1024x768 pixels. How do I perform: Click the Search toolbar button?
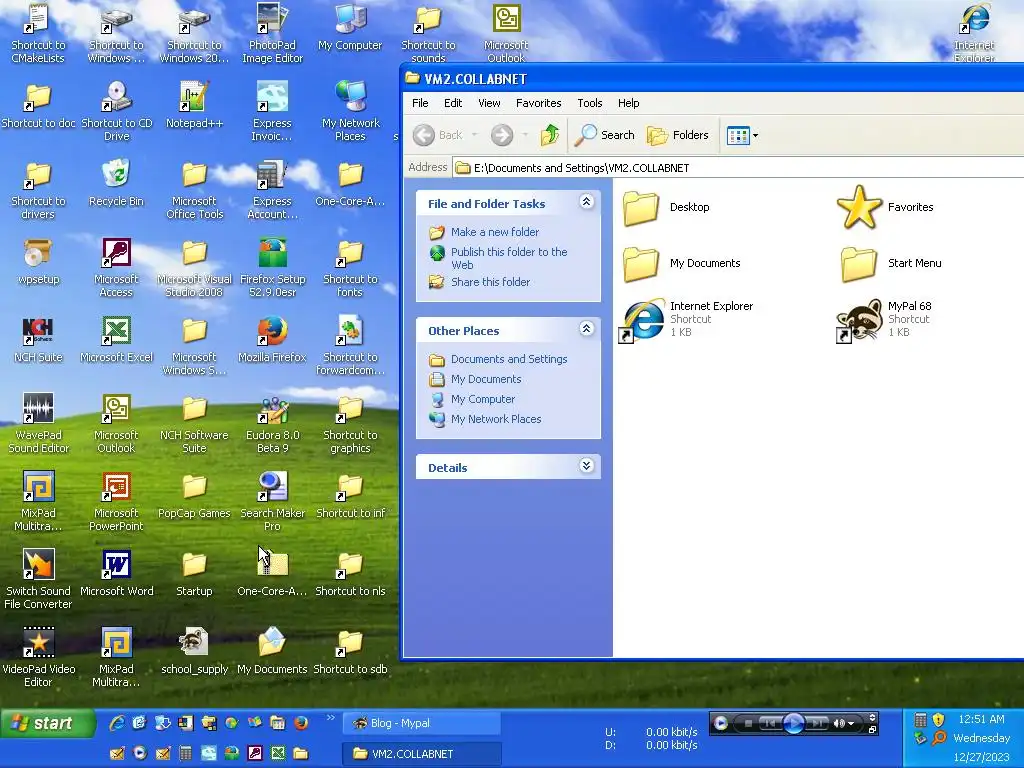tap(605, 135)
